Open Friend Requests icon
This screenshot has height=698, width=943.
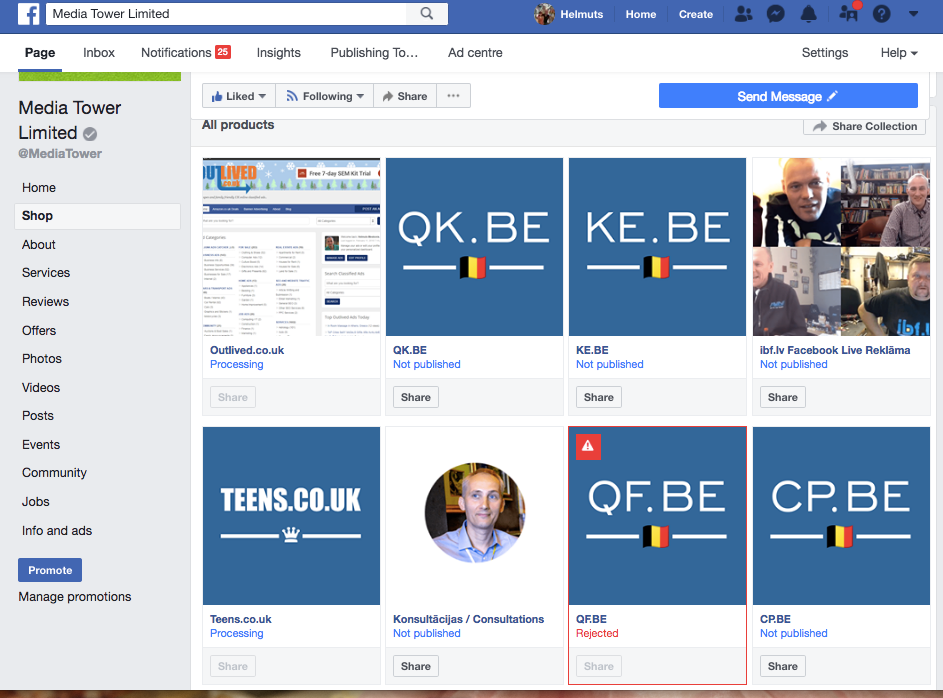click(x=743, y=14)
